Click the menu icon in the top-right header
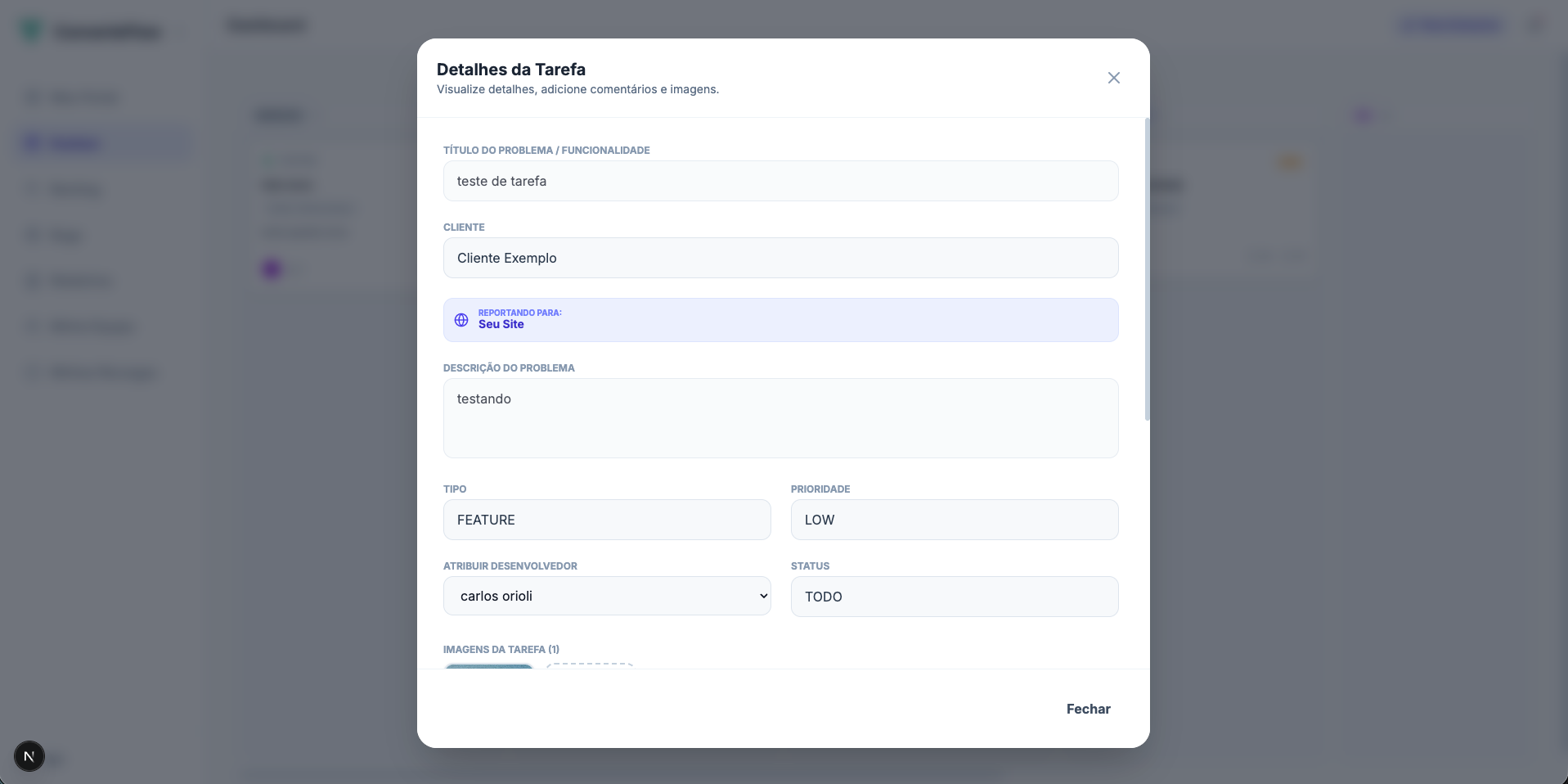1568x784 pixels. click(1535, 25)
